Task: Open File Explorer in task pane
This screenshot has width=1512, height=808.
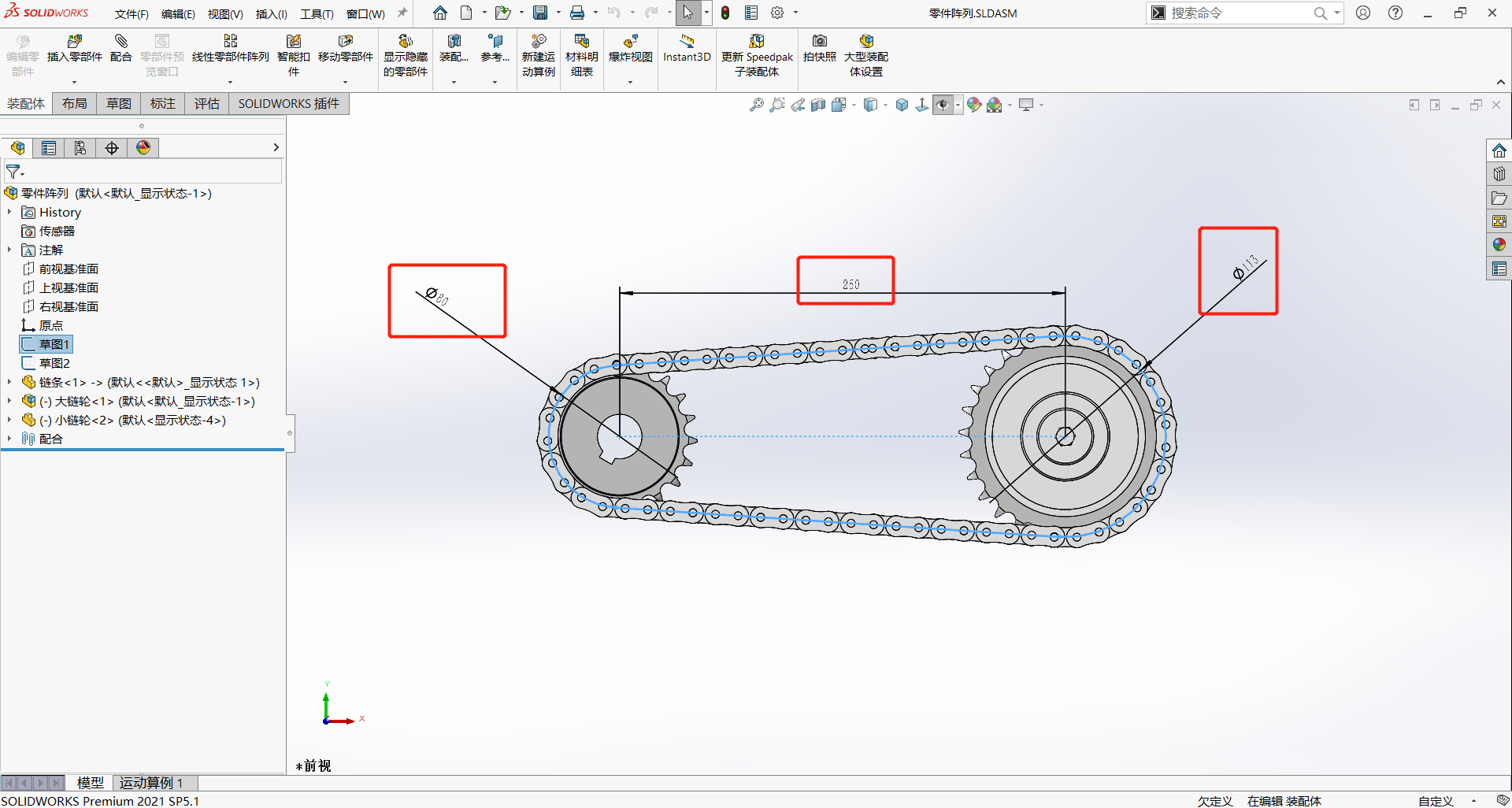Action: click(1499, 198)
